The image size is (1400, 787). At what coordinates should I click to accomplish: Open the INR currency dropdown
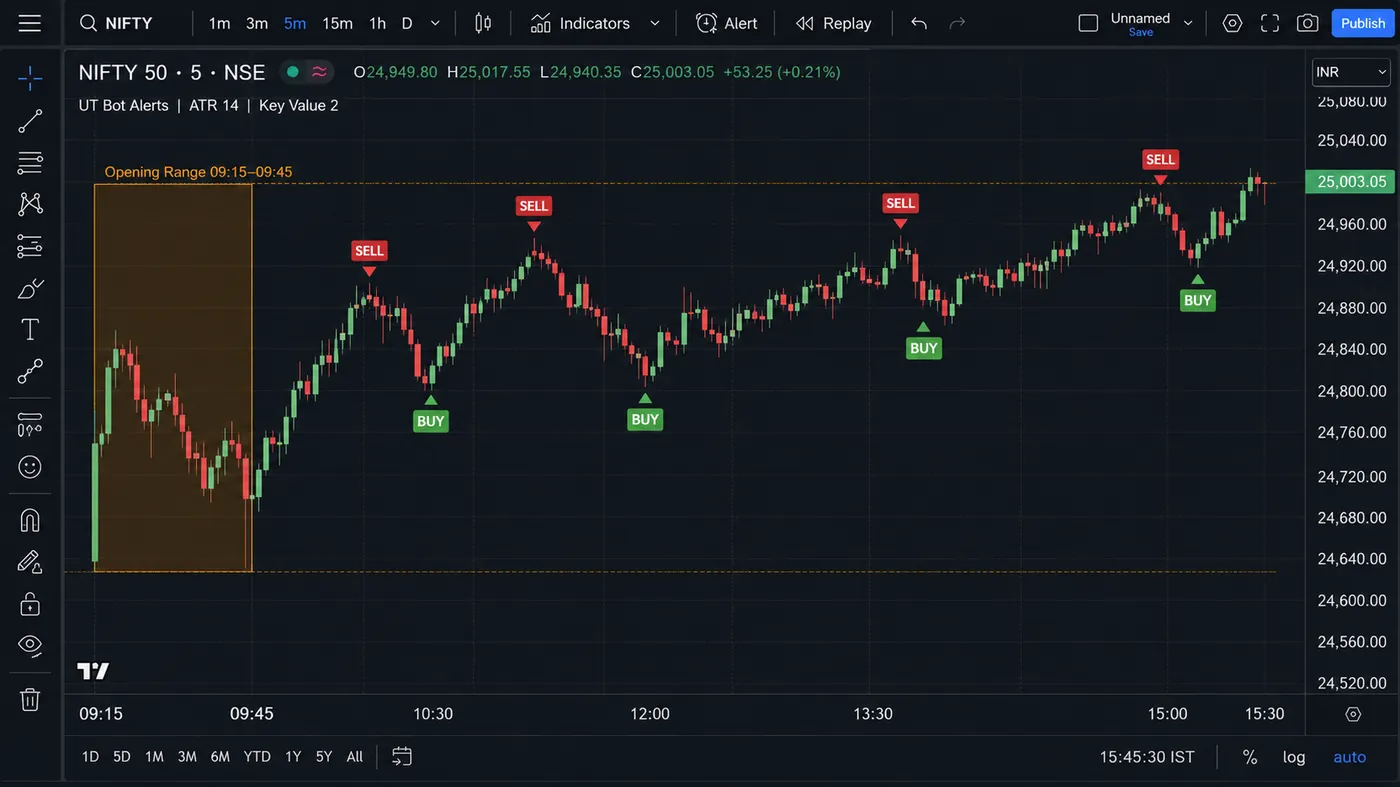click(1351, 72)
